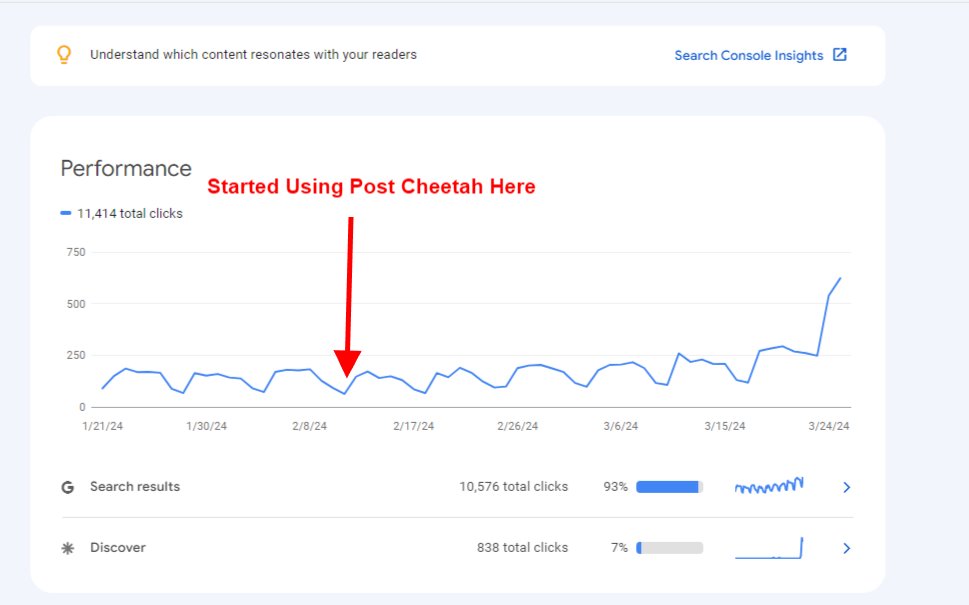Click the 1/21/24 date axis label
The image size is (969, 605).
click(x=103, y=426)
